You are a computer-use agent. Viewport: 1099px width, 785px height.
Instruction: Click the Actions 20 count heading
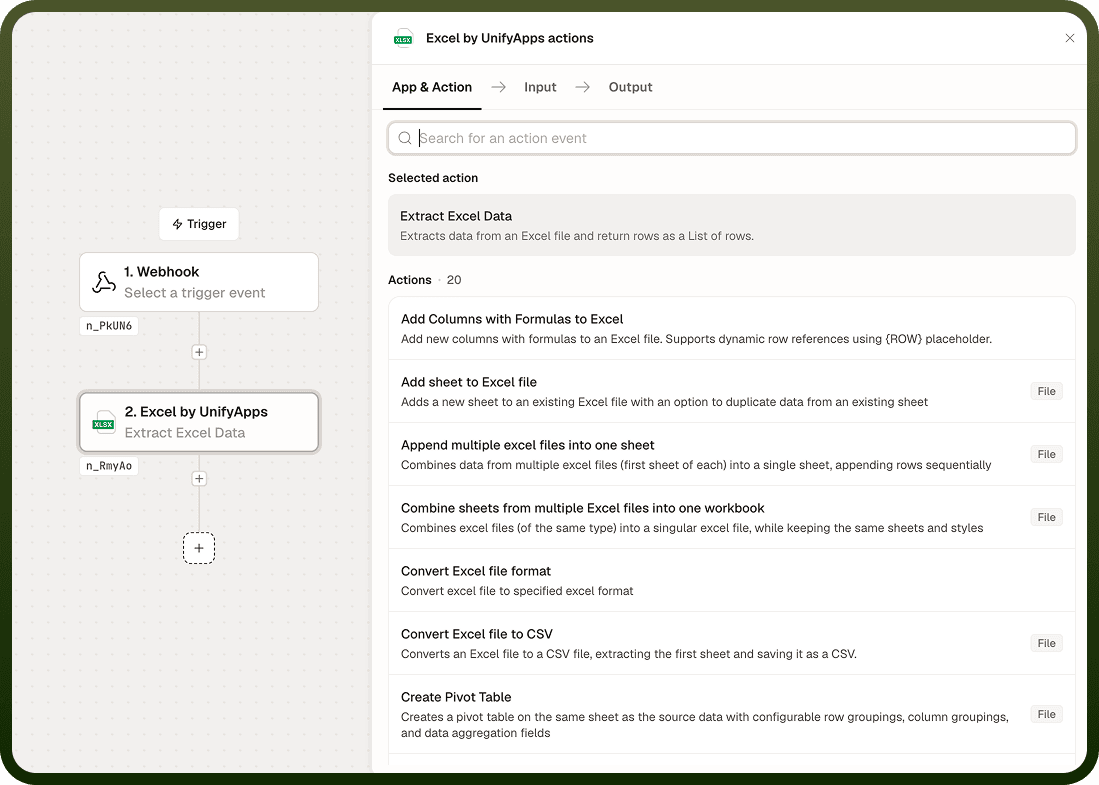click(425, 280)
